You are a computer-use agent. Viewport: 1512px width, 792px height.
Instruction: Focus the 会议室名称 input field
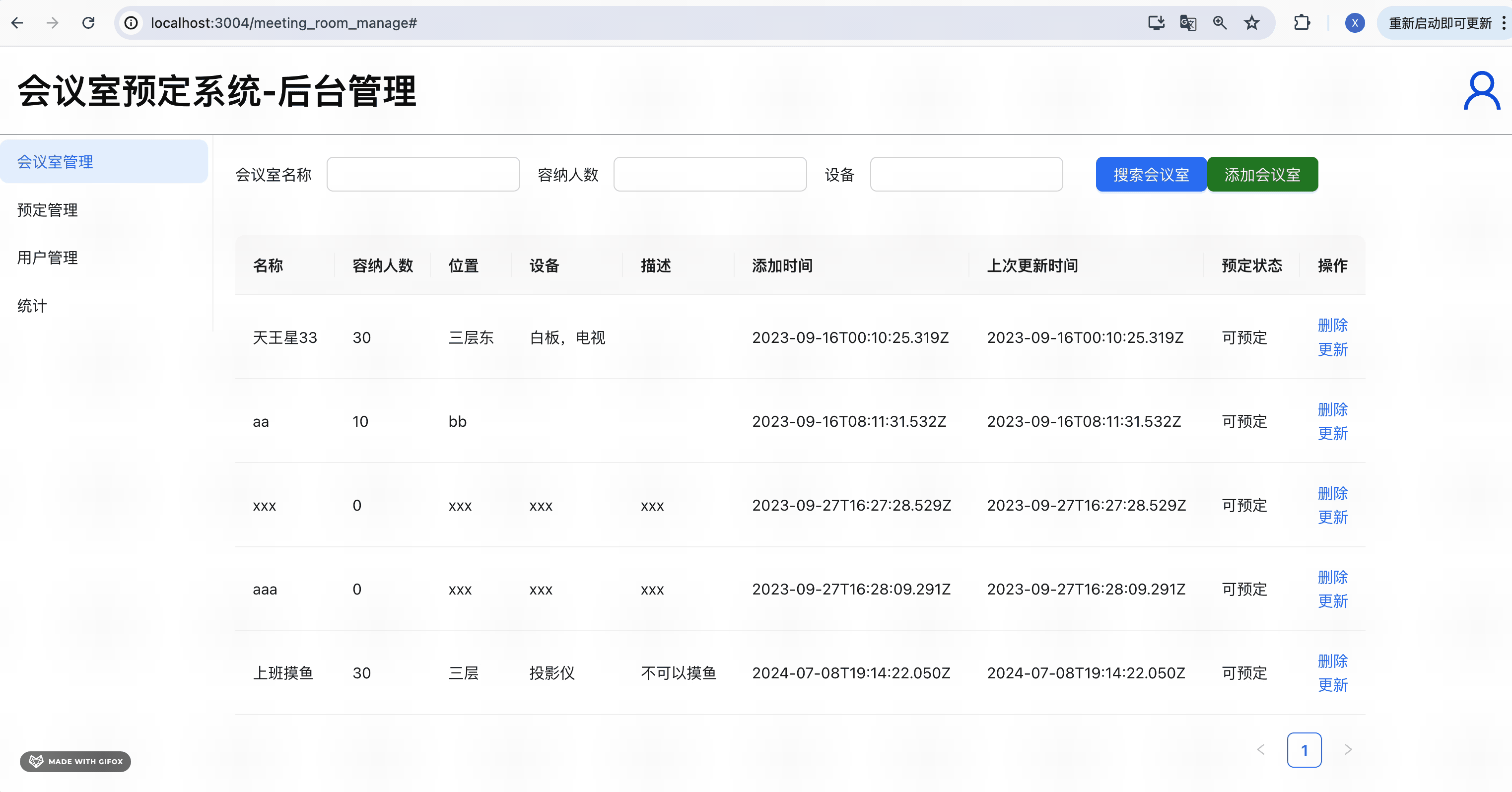(422, 174)
